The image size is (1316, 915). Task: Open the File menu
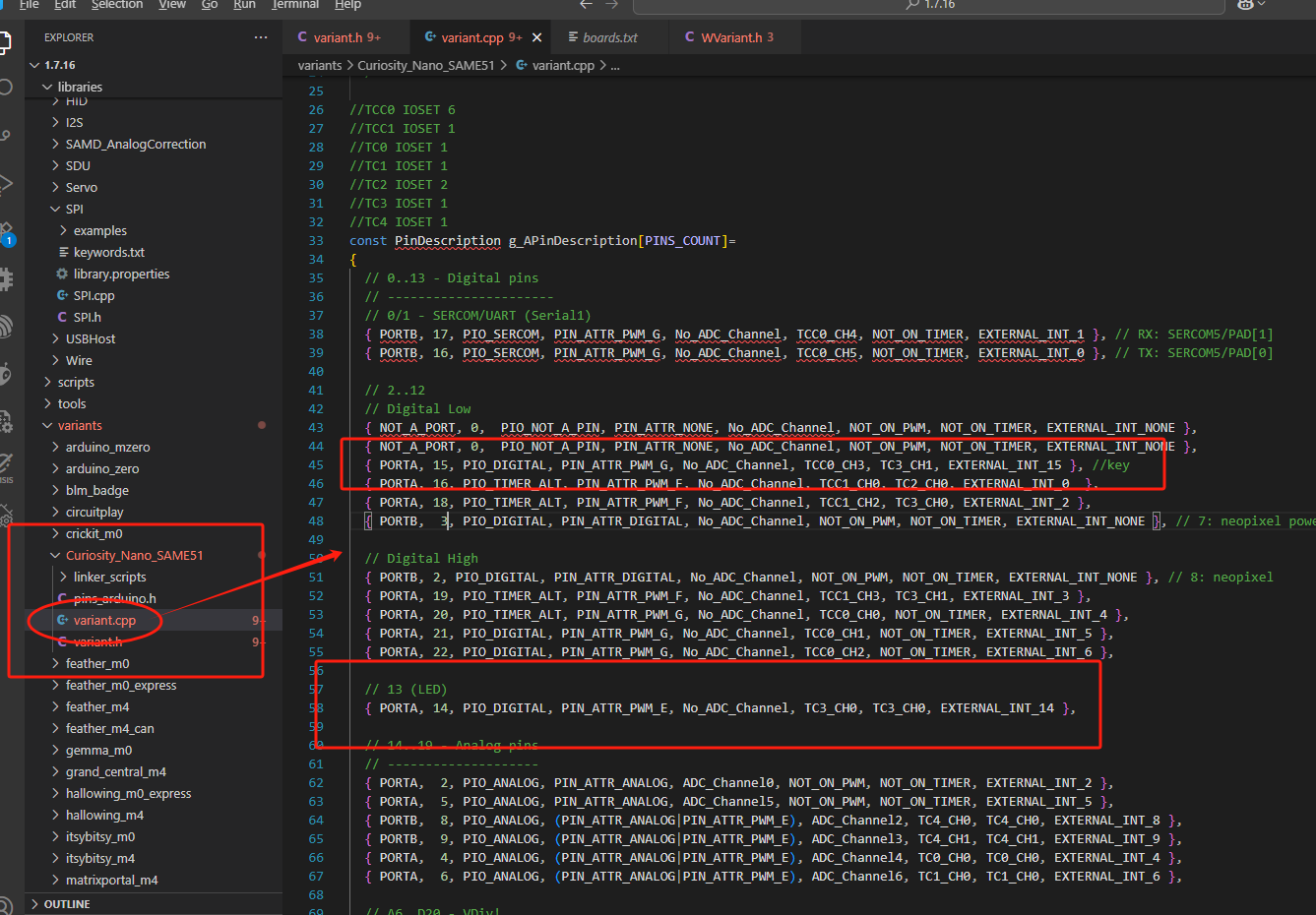point(30,5)
